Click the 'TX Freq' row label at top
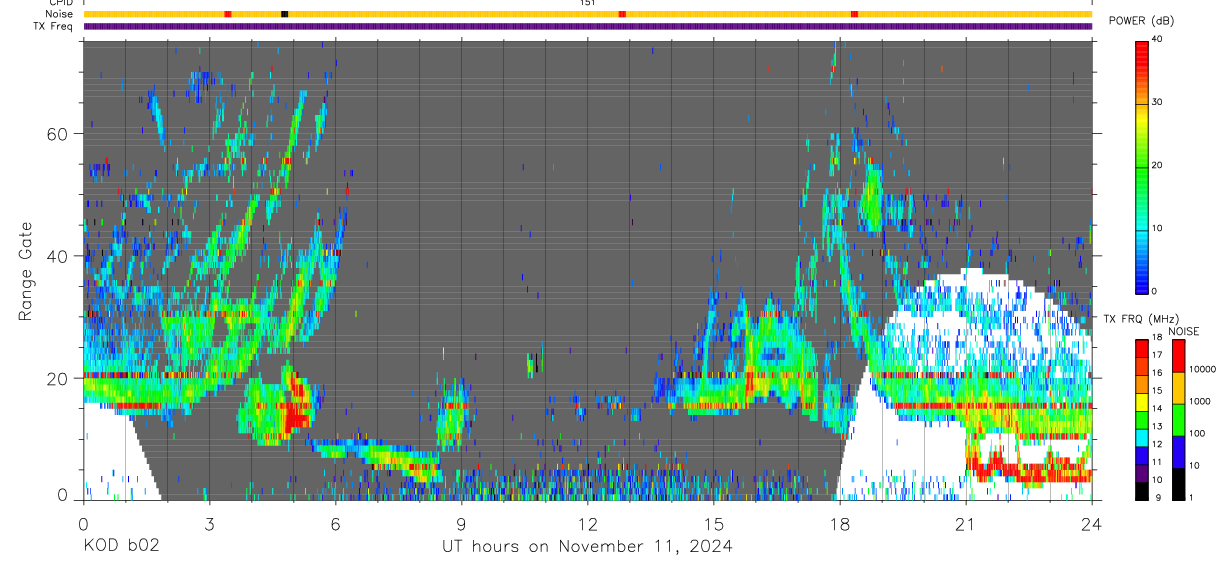This screenshot has height=567, width=1228. [55, 26]
